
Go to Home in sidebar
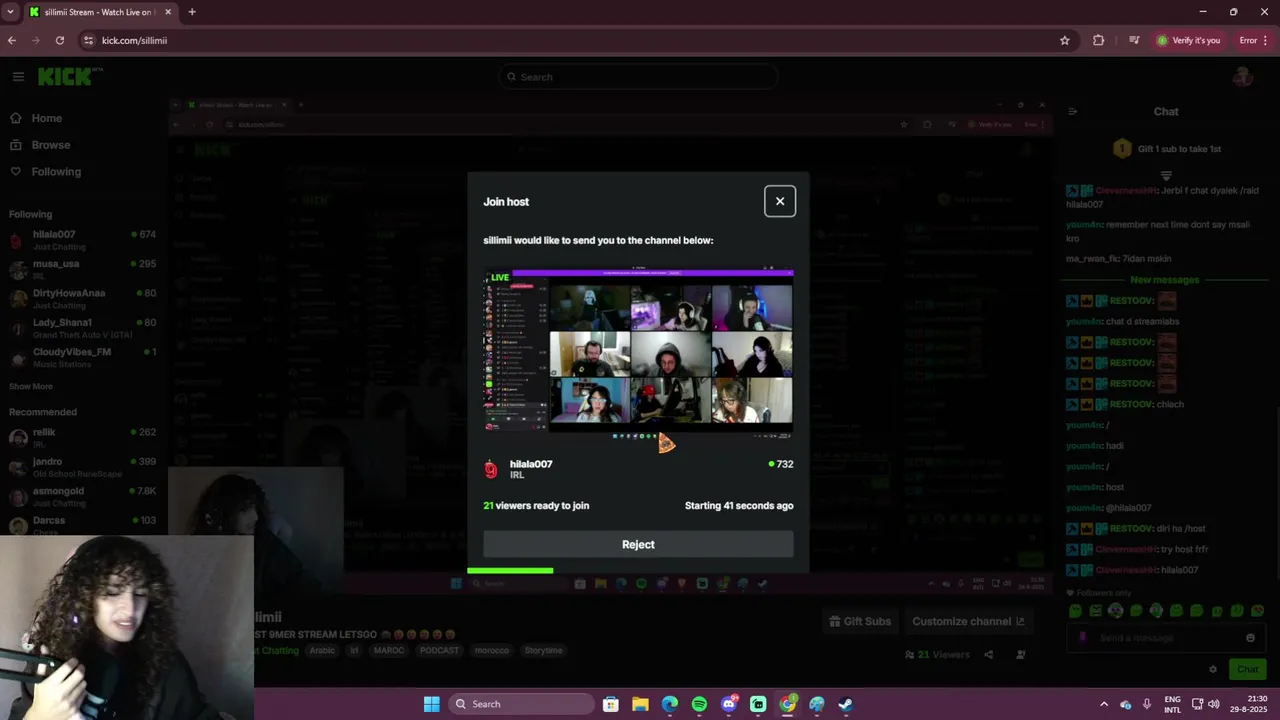click(x=46, y=118)
